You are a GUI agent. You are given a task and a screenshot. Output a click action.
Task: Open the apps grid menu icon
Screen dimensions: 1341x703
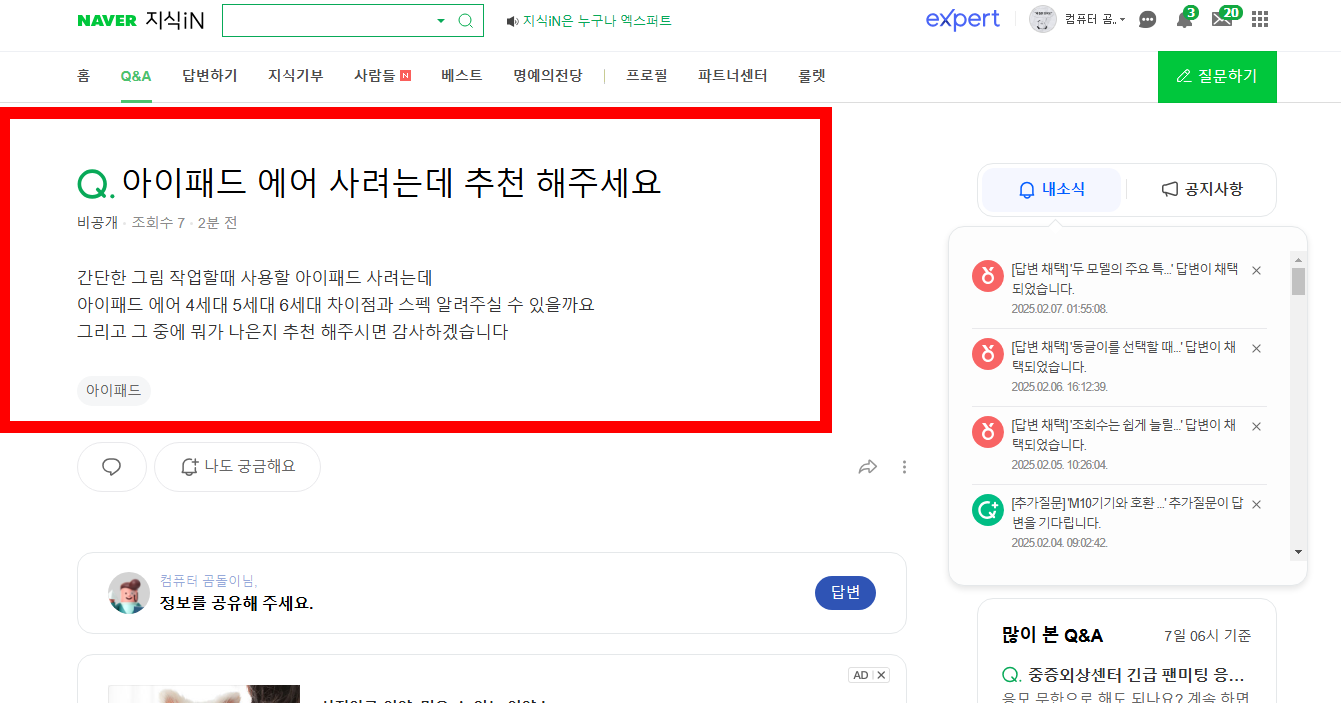1260,19
